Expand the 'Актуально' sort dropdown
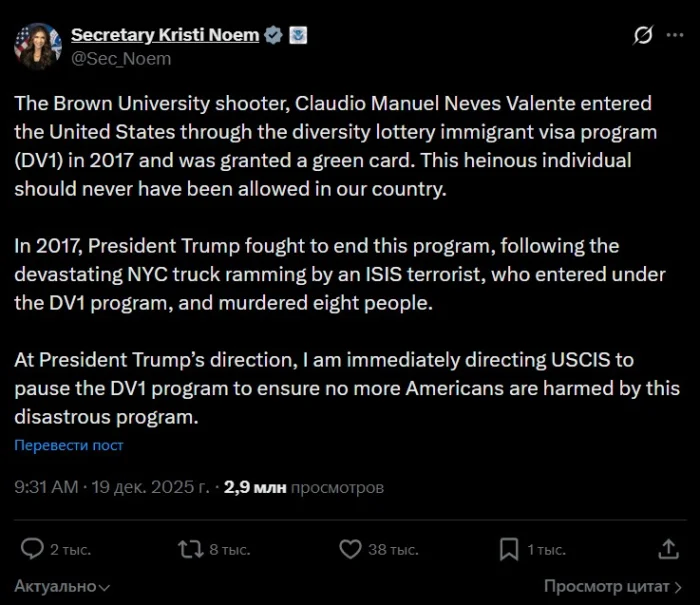The image size is (700, 605). (61, 587)
